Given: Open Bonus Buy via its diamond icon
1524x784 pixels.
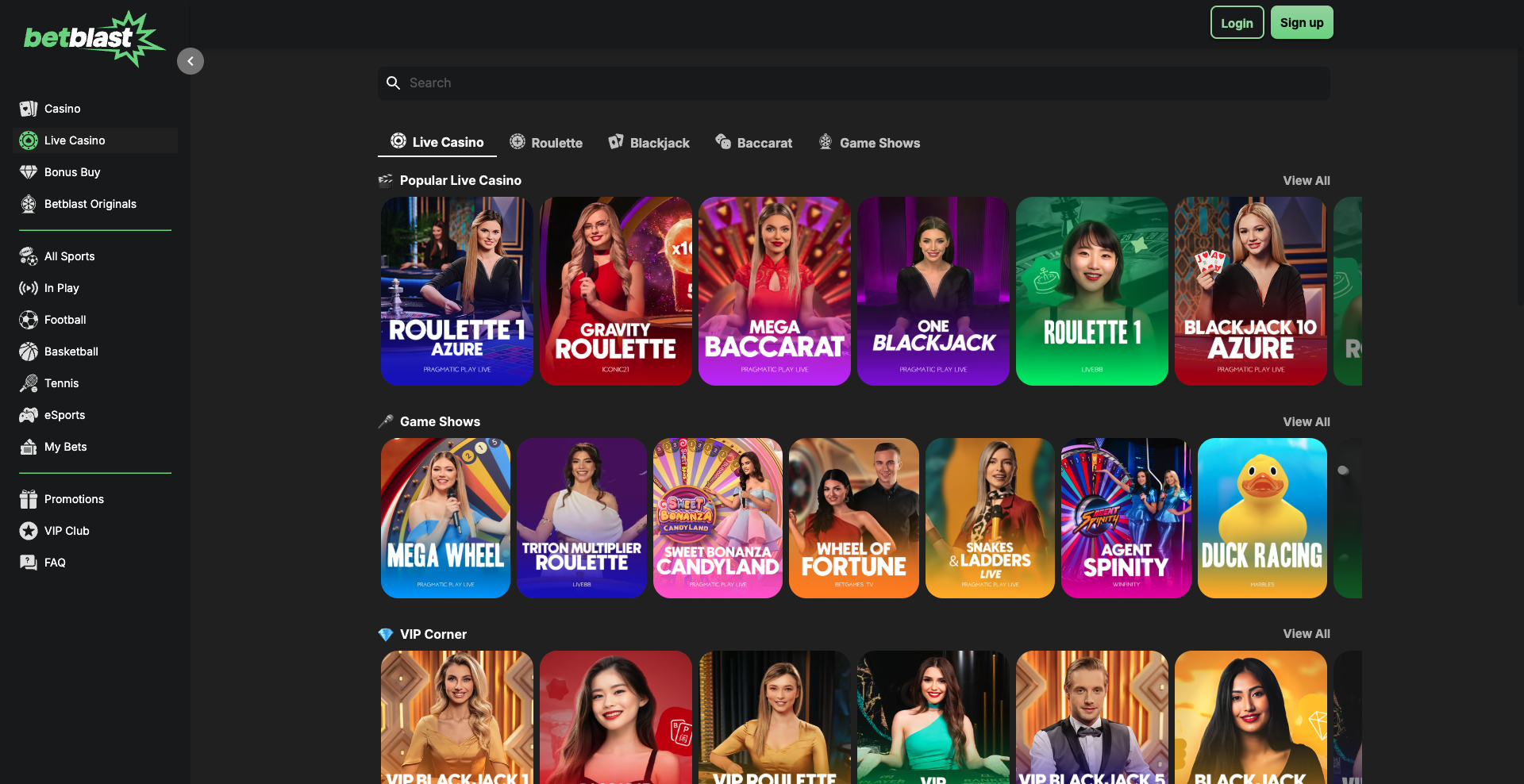Looking at the screenshot, I should [29, 172].
